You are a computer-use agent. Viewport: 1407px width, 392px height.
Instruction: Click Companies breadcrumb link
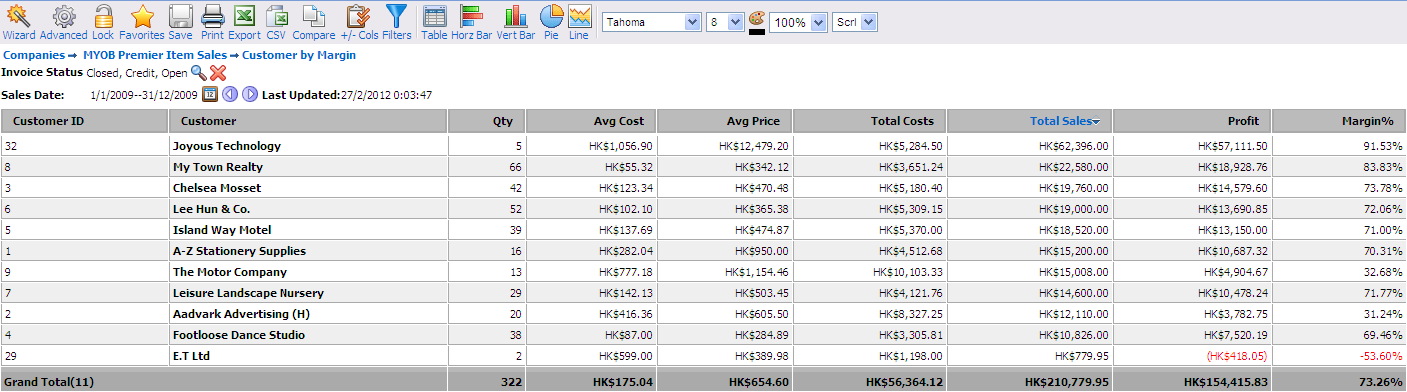tap(35, 55)
